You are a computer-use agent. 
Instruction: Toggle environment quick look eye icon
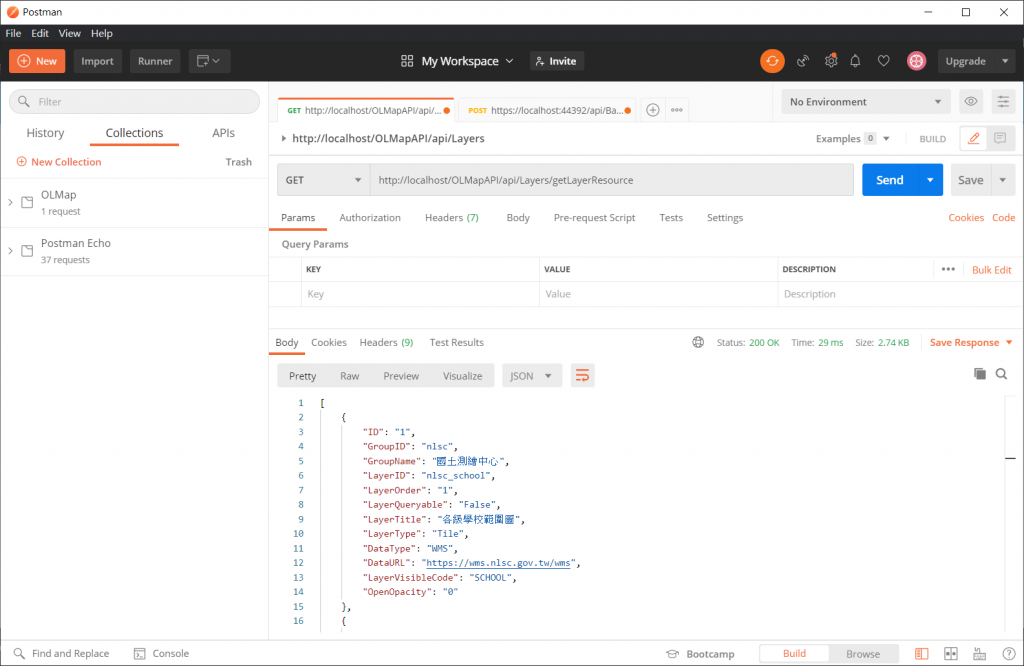[970, 101]
